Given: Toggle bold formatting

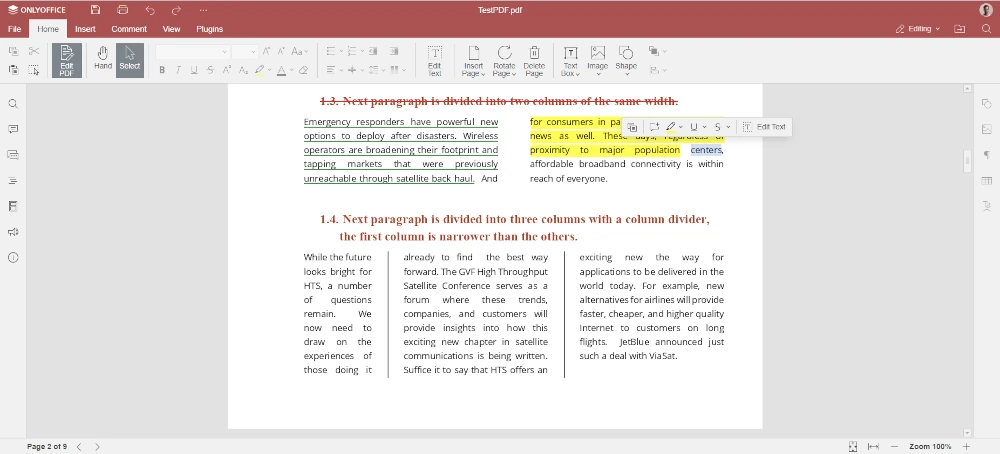Looking at the screenshot, I should pos(162,70).
